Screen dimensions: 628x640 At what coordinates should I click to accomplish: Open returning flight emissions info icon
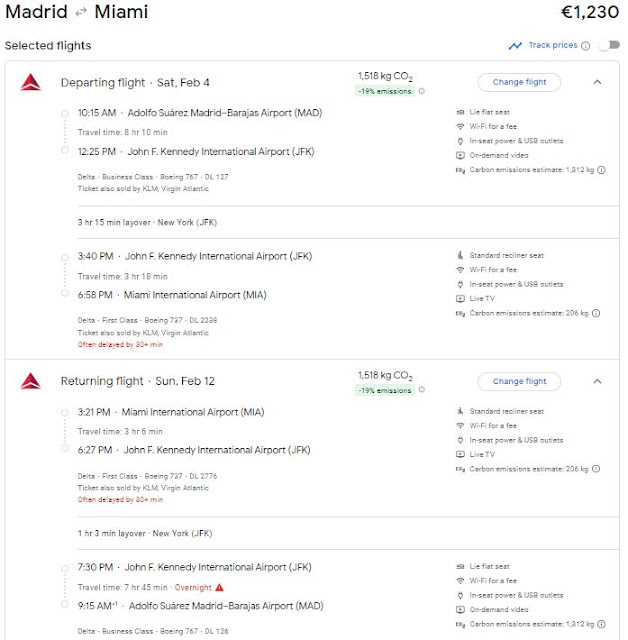[x=421, y=390]
